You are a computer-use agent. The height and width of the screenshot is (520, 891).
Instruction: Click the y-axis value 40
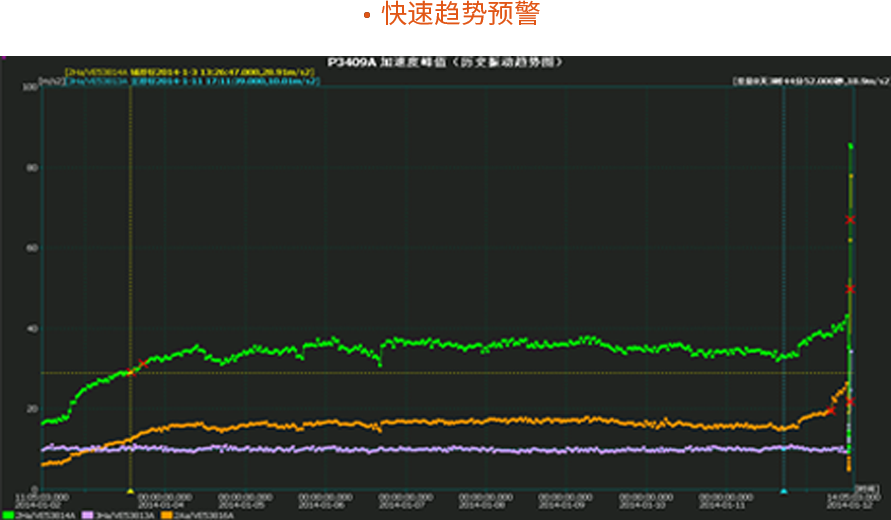[32, 328]
